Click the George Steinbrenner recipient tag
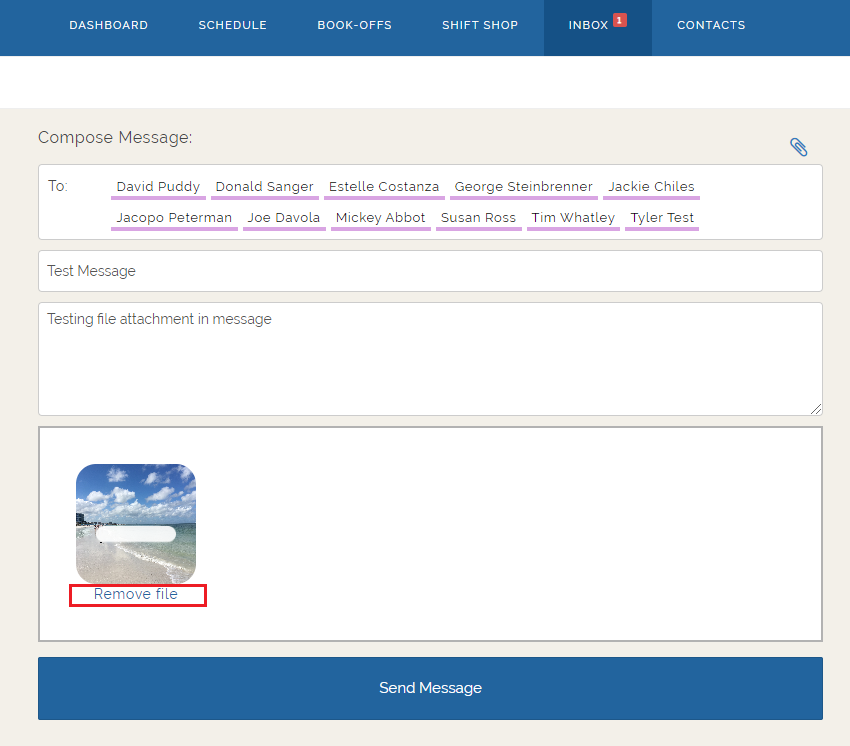The image size is (850, 746). pos(523,187)
